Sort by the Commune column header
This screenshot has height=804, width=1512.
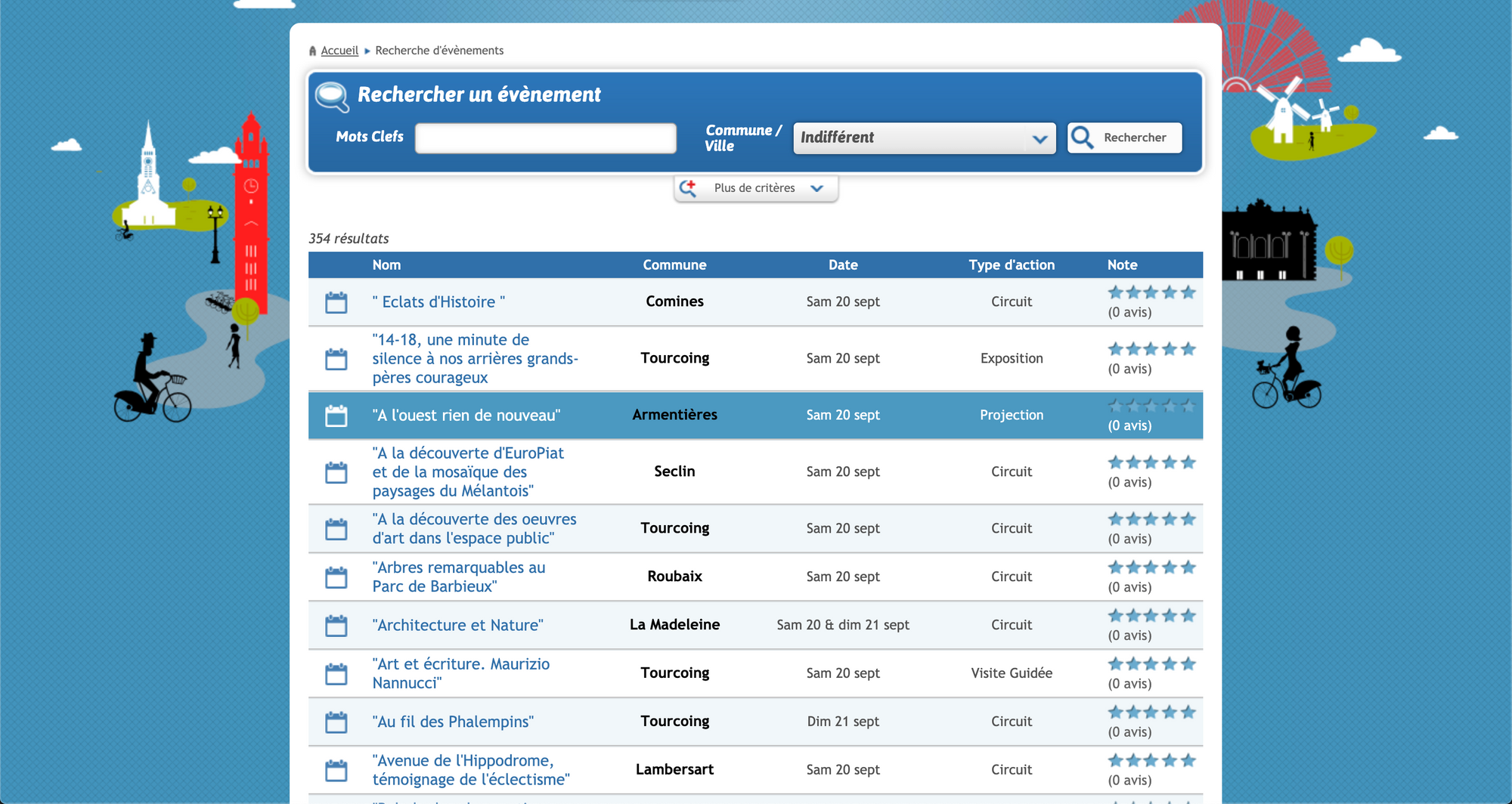pyautogui.click(x=674, y=265)
